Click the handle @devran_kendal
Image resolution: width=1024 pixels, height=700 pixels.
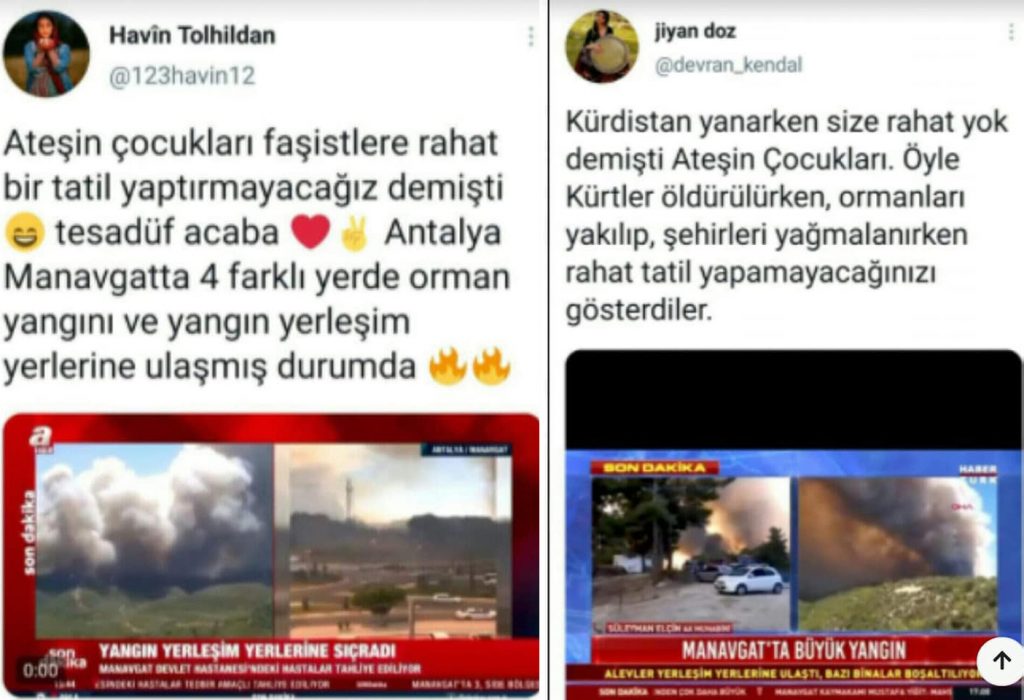(x=728, y=65)
